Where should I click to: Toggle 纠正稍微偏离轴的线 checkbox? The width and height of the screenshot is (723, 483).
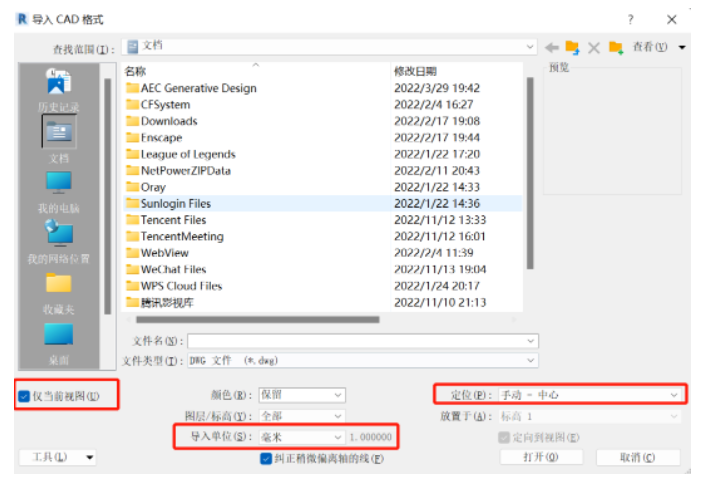tap(266, 459)
